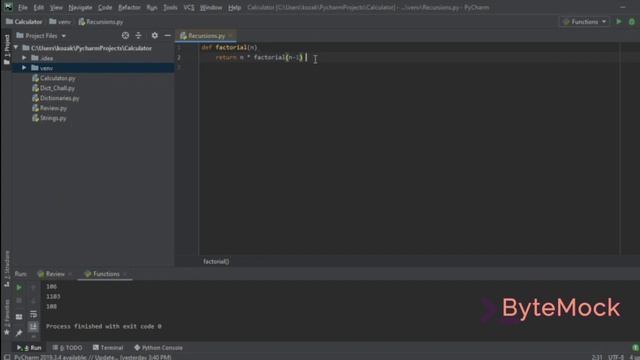Image resolution: width=640 pixels, height=360 pixels.
Task: Click the cursor position indicator in status bar
Action: [x=597, y=357]
